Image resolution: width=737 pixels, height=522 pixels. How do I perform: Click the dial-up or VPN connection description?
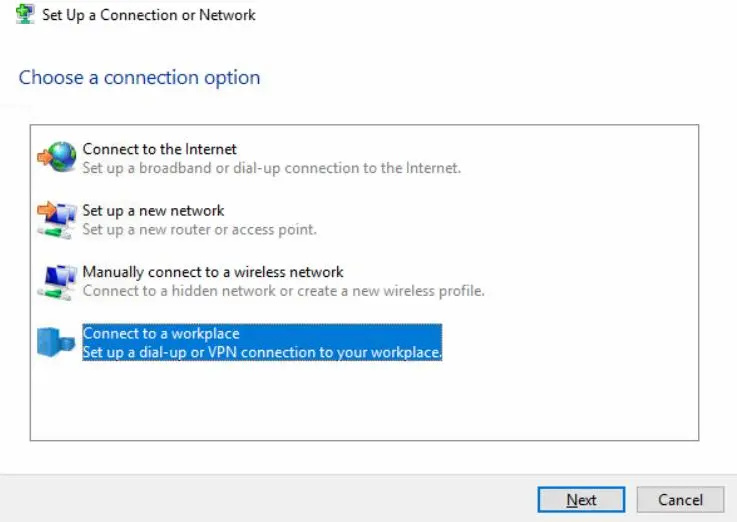[x=262, y=352]
